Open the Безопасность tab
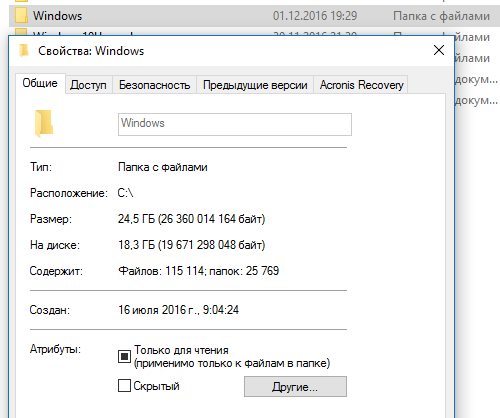The width and height of the screenshot is (500, 418). coord(154,85)
